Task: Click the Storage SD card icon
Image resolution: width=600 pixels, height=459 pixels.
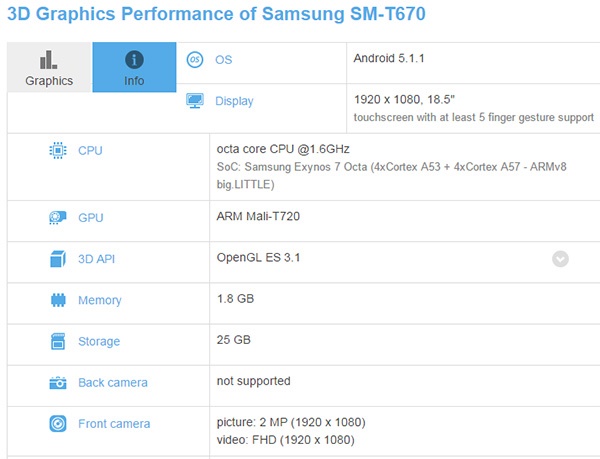Action: pos(58,341)
